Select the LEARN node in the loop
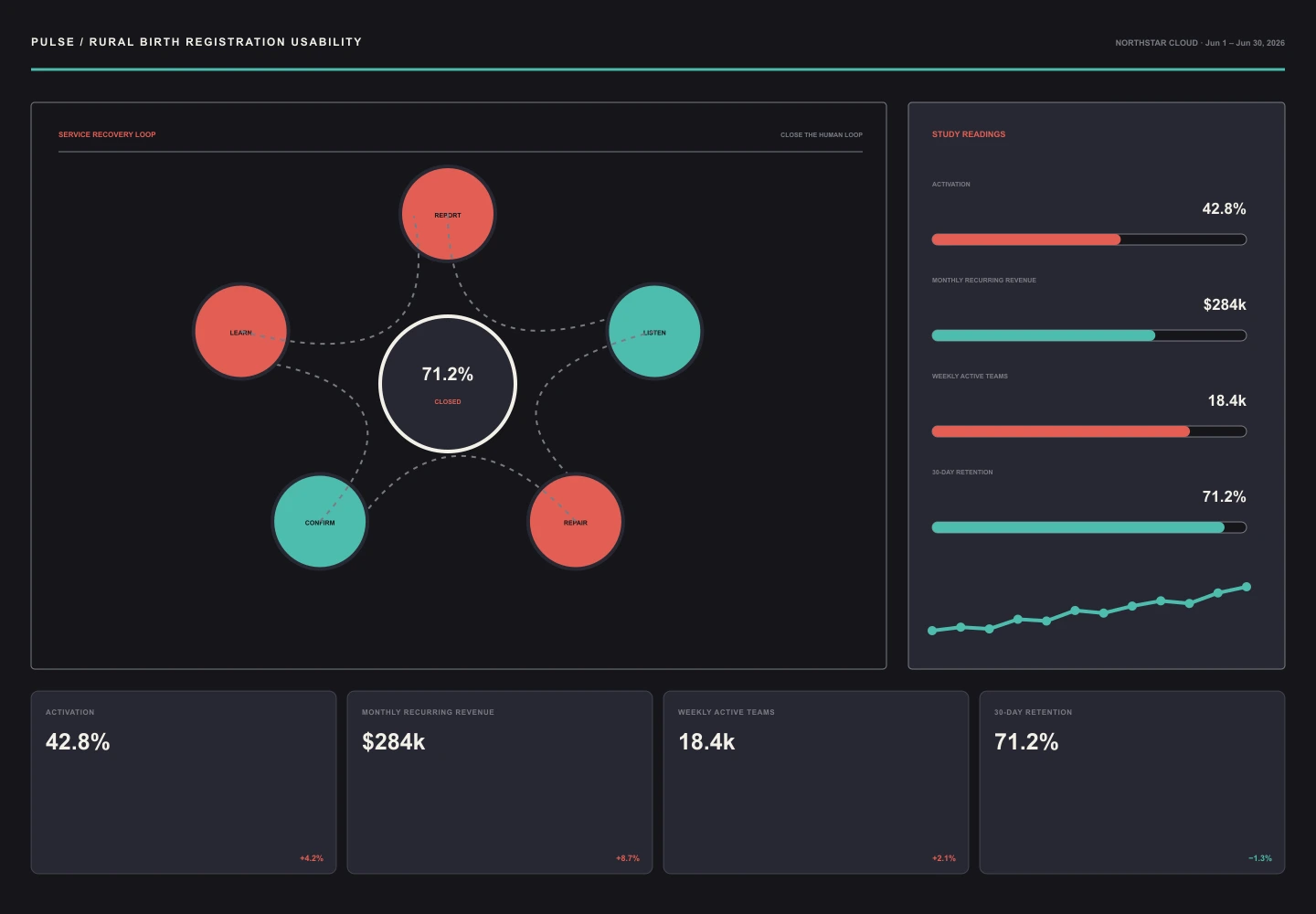Screen dimensions: 1316x914 pos(241,331)
